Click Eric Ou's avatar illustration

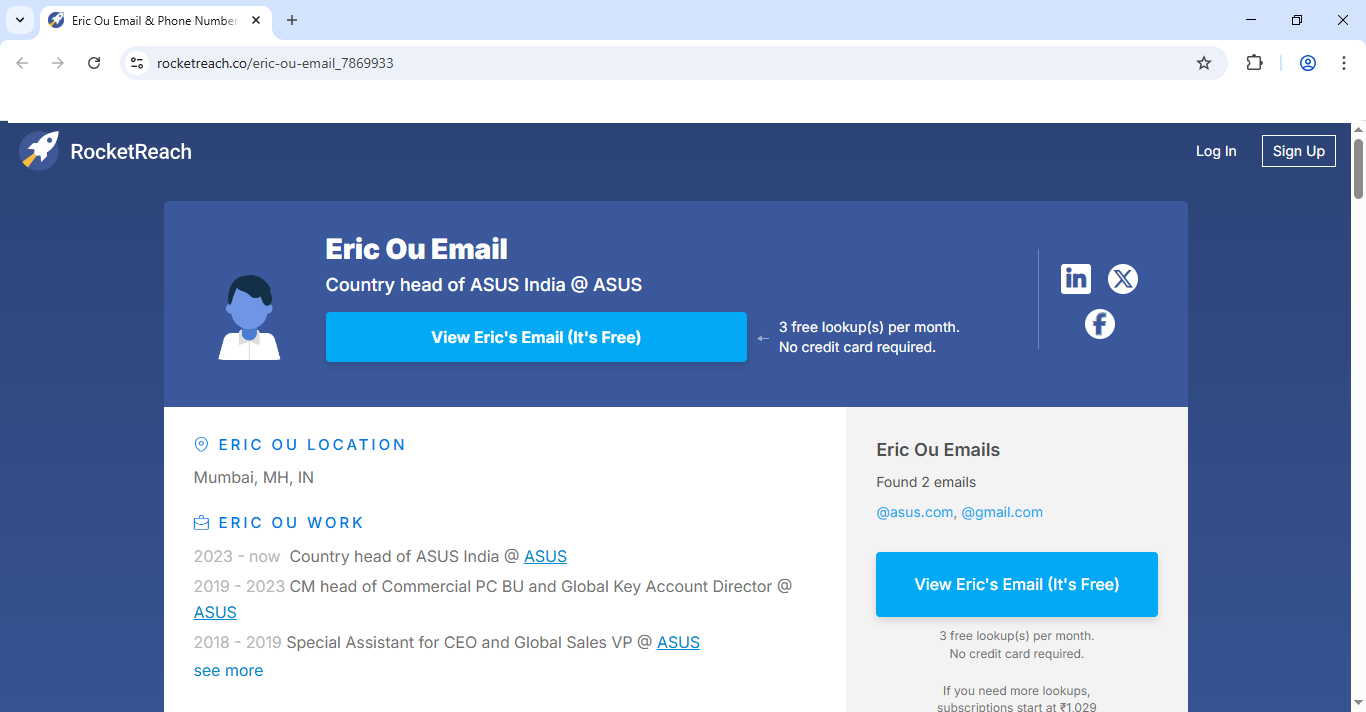[x=249, y=317]
